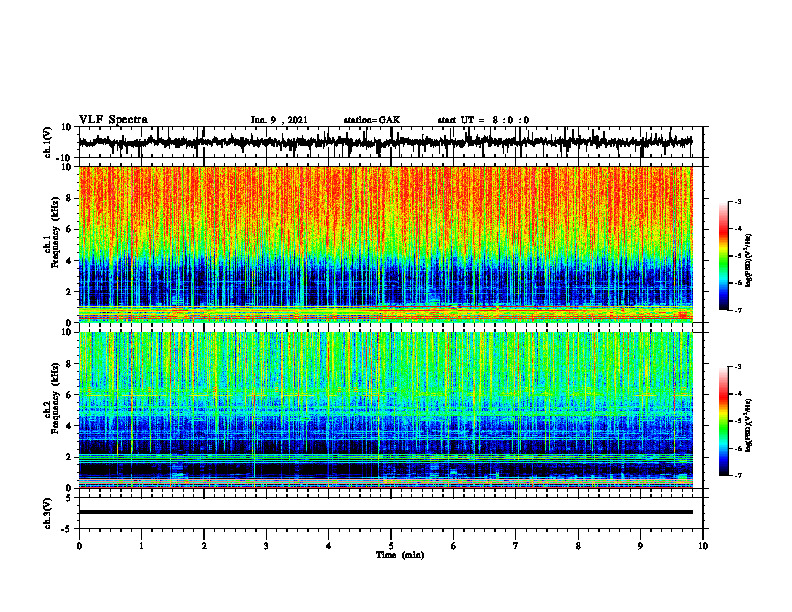Click the 'start UT = 8 : 0 : 0' text
792x612 pixels.
pyautogui.click(x=483, y=120)
